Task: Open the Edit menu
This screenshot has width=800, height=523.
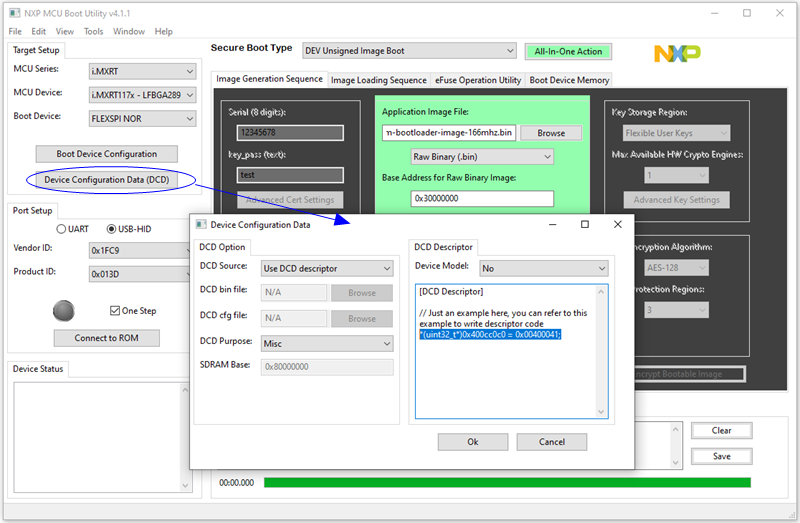Action: pos(38,32)
